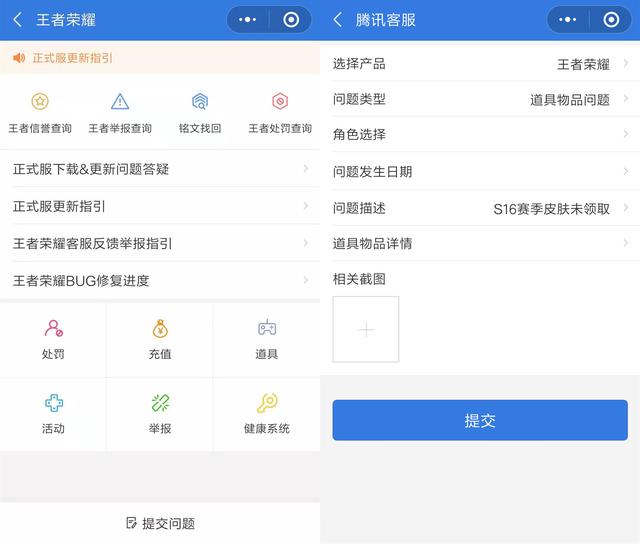Image resolution: width=640 pixels, height=544 pixels.
Task: Click the 问题描述 label
Action: click(359, 208)
